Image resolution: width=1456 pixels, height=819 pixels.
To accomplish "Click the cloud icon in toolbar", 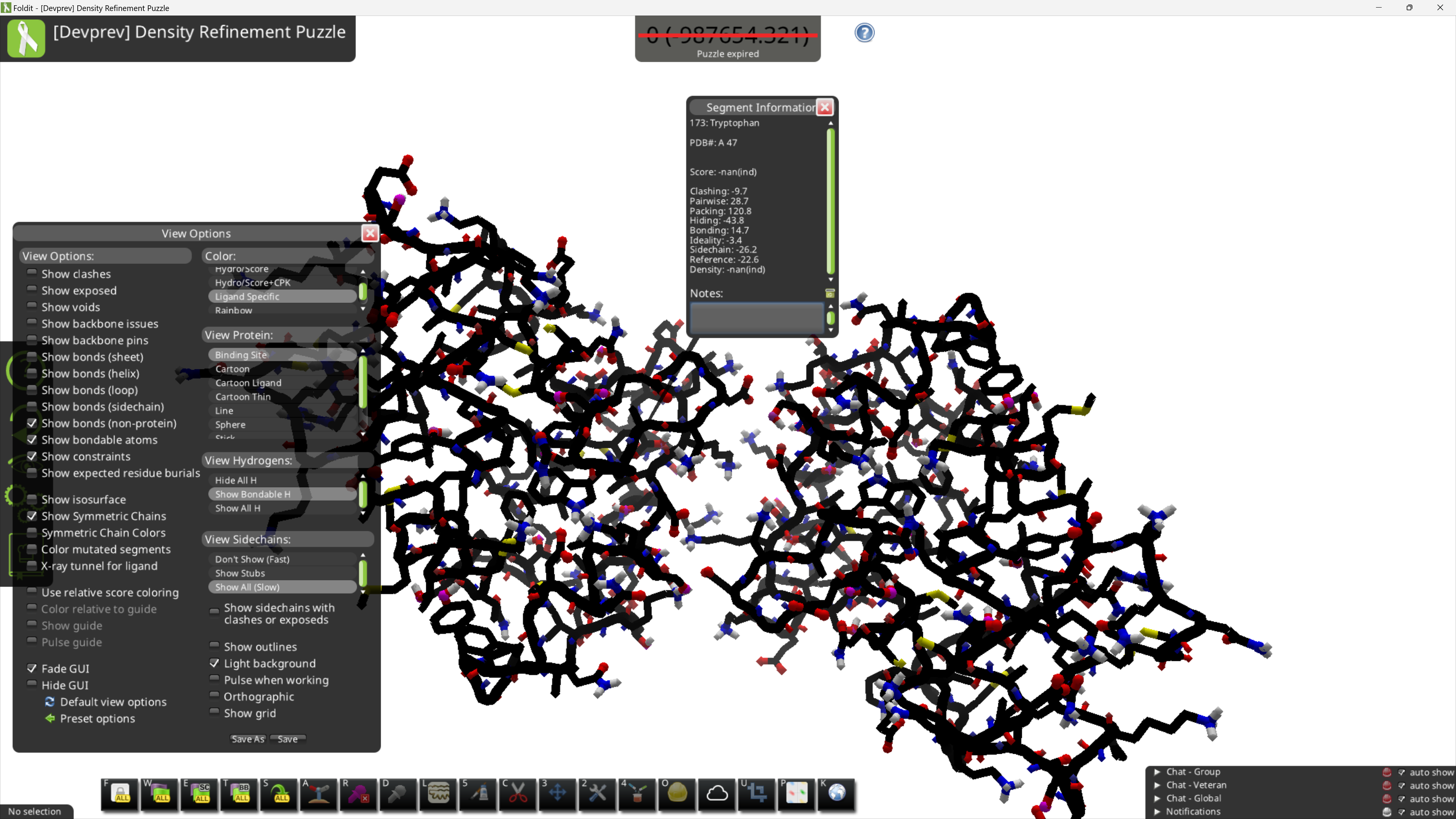I will point(717,794).
